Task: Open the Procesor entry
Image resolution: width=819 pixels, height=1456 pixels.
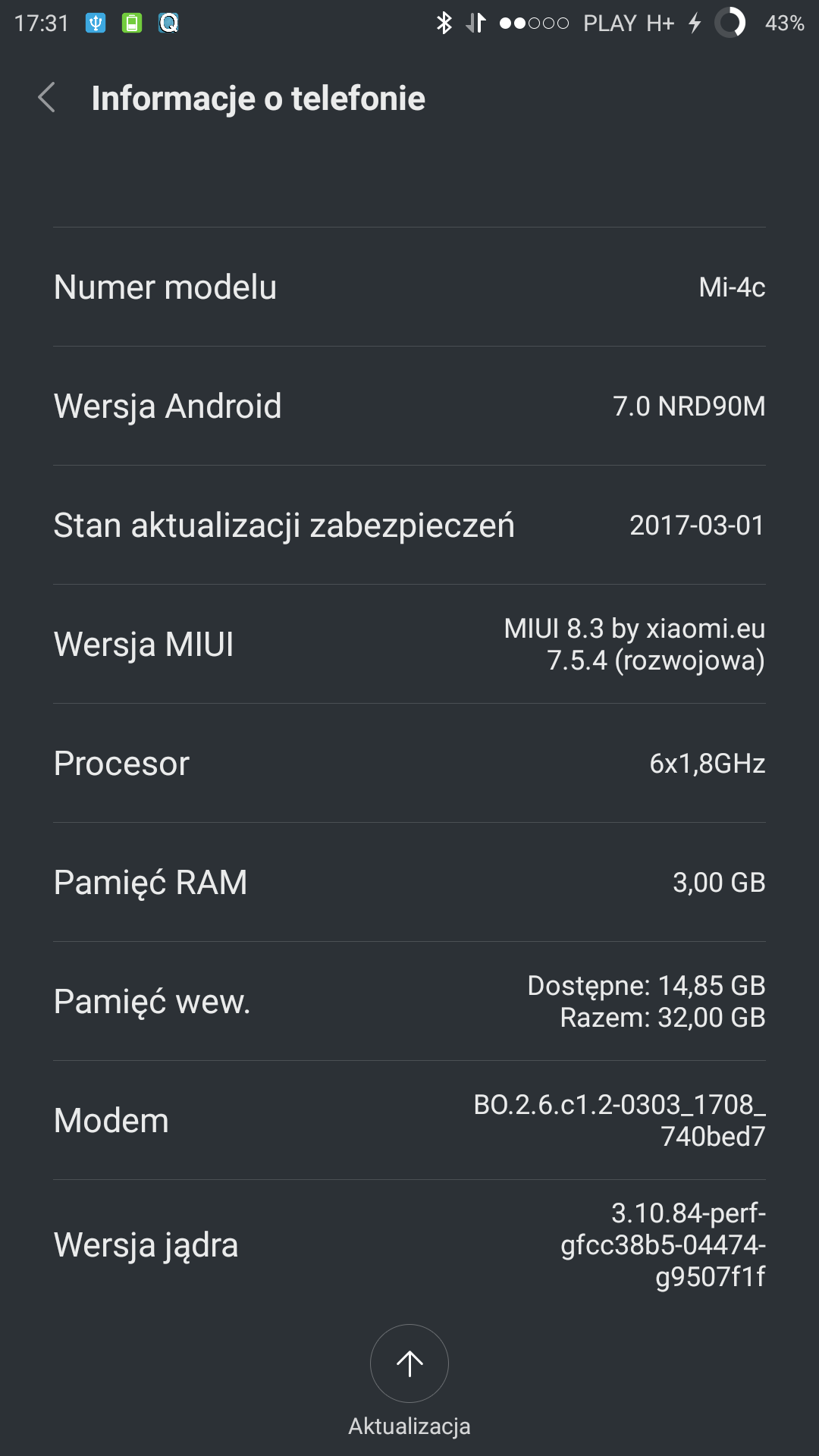Action: [409, 764]
